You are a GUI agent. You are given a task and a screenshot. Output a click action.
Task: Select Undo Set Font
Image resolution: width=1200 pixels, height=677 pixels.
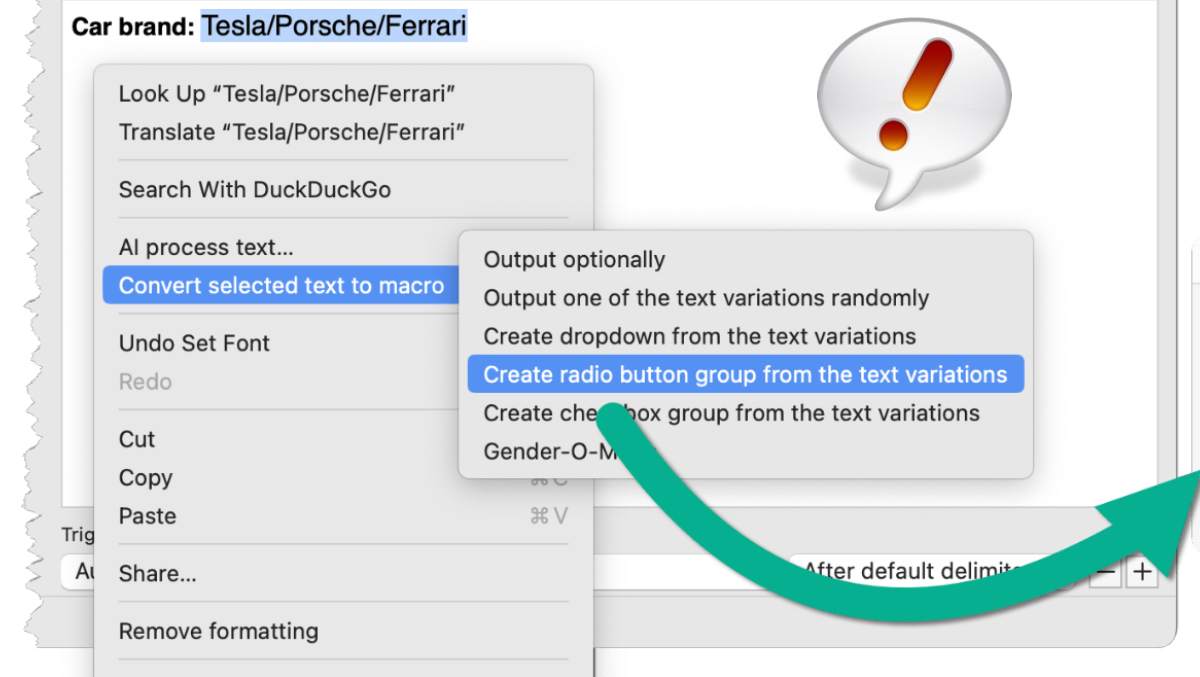coord(194,343)
